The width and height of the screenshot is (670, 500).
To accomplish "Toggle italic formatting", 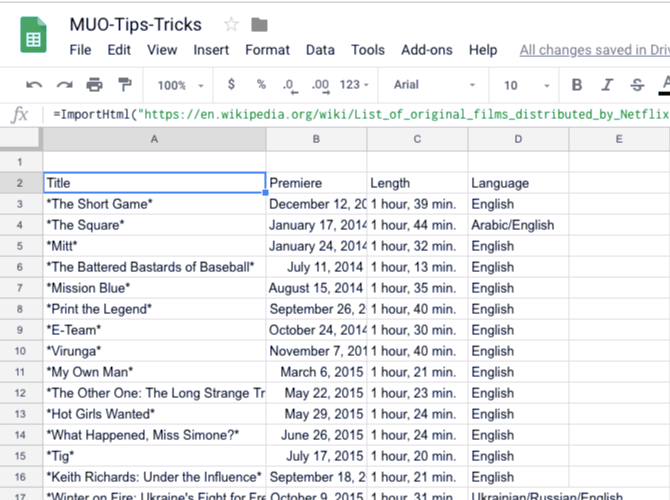I will (x=607, y=85).
